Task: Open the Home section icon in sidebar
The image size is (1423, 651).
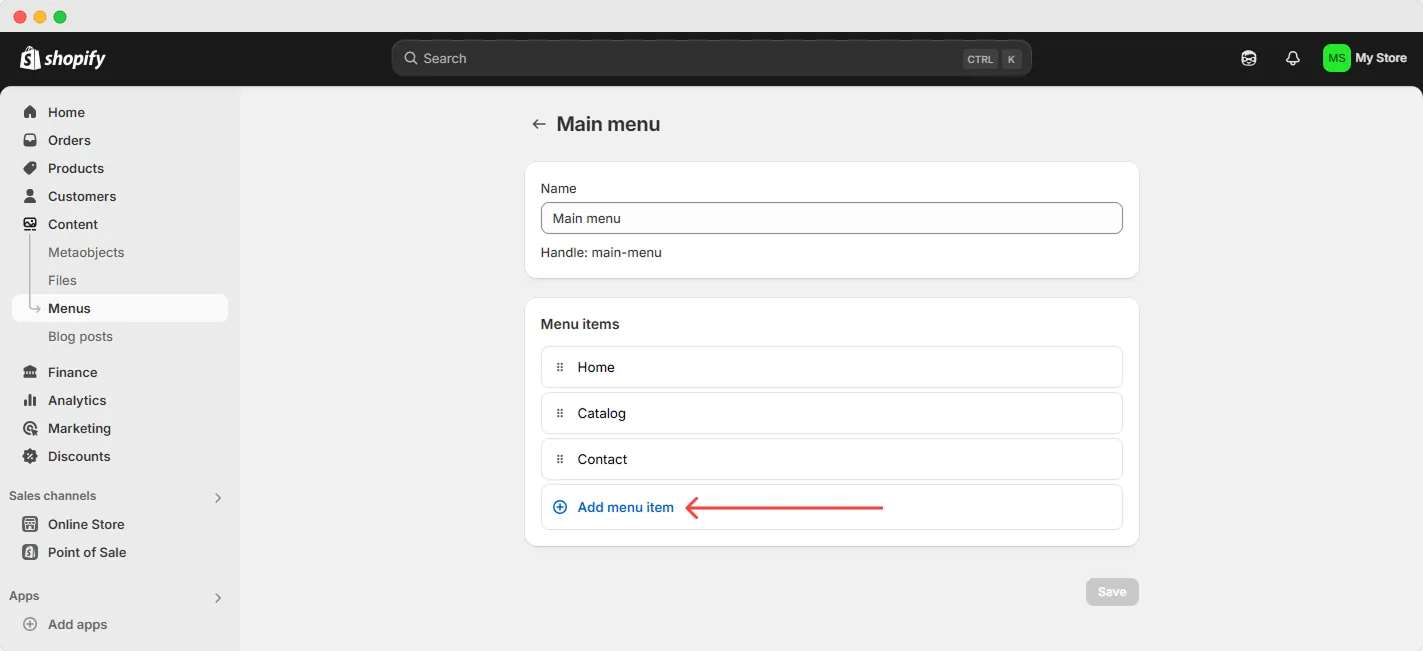Action: tap(30, 112)
